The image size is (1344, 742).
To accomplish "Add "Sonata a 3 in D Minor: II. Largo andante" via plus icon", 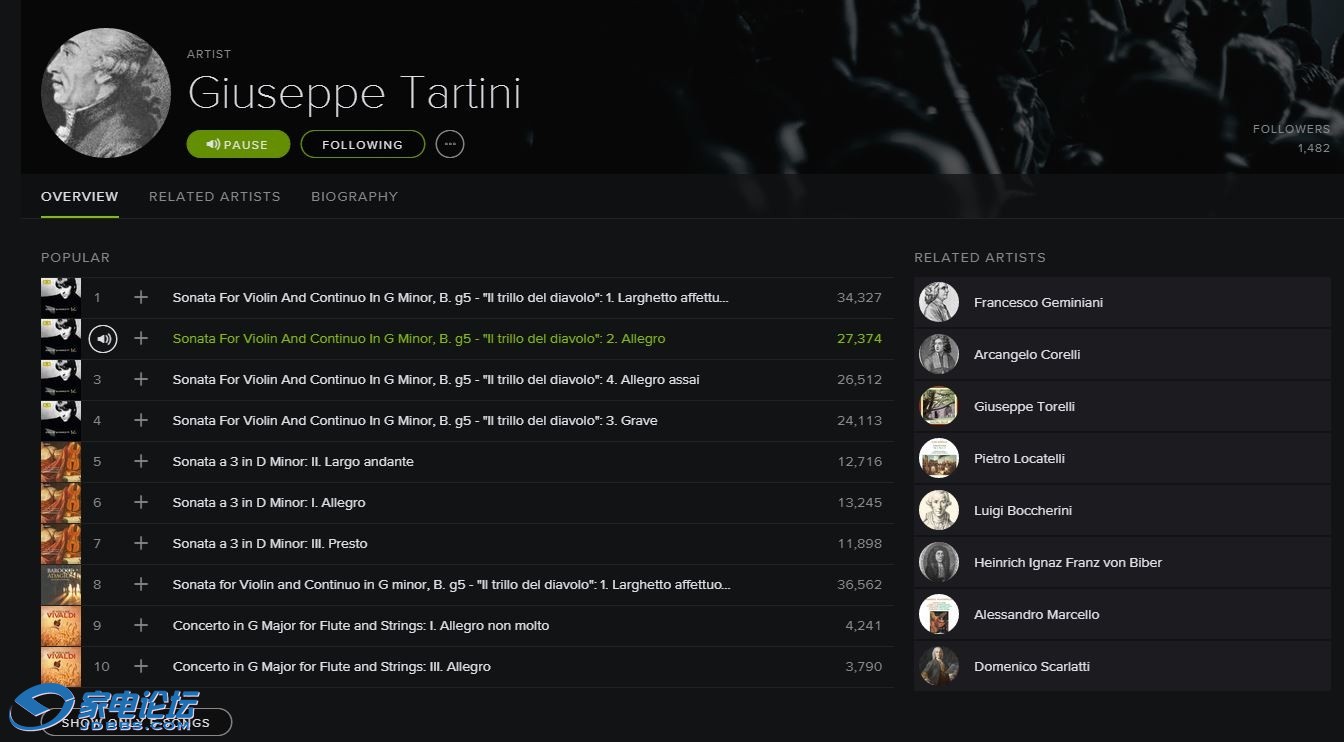I will 140,461.
